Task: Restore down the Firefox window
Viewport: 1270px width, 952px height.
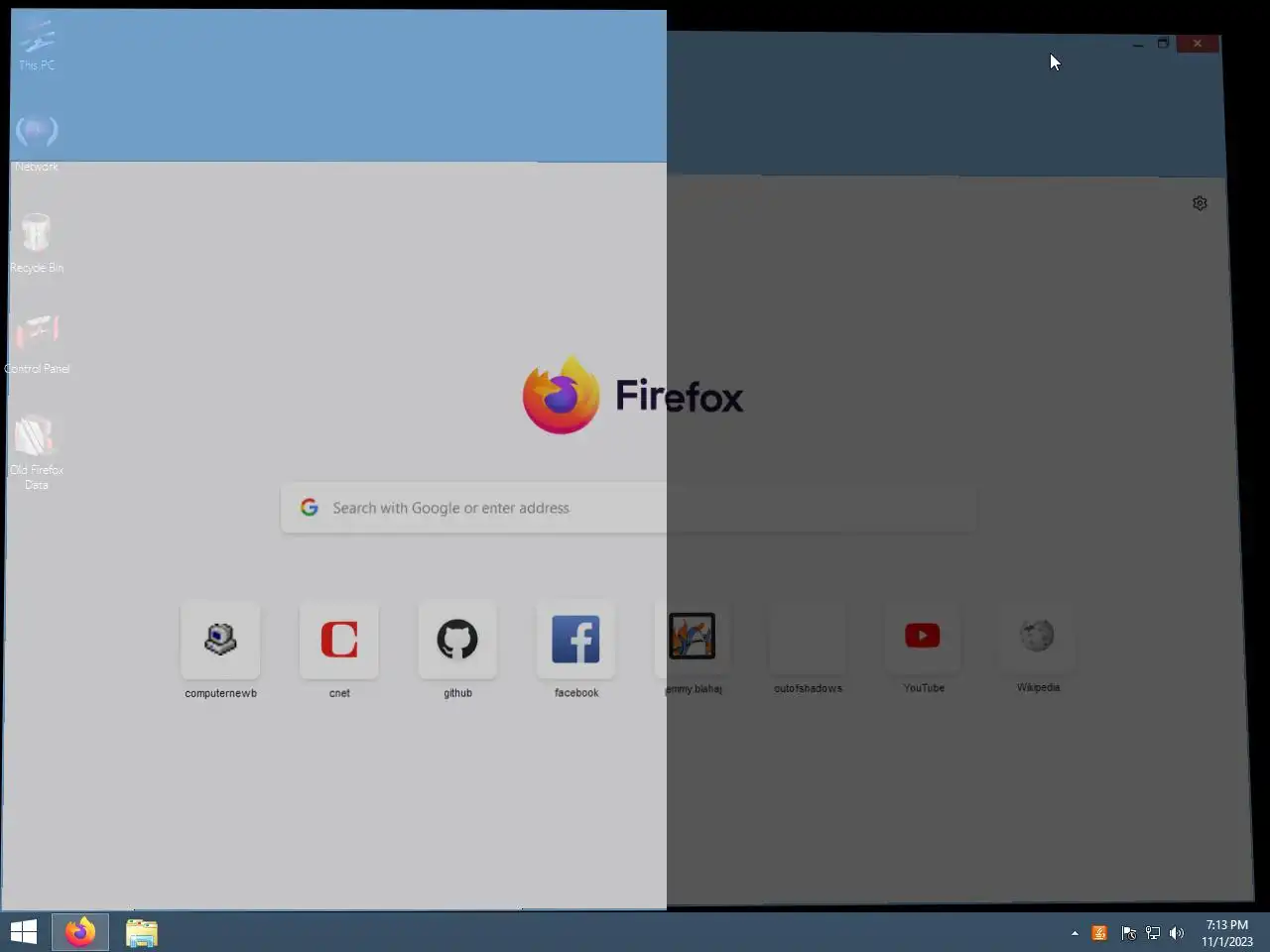Action: click(x=1163, y=44)
